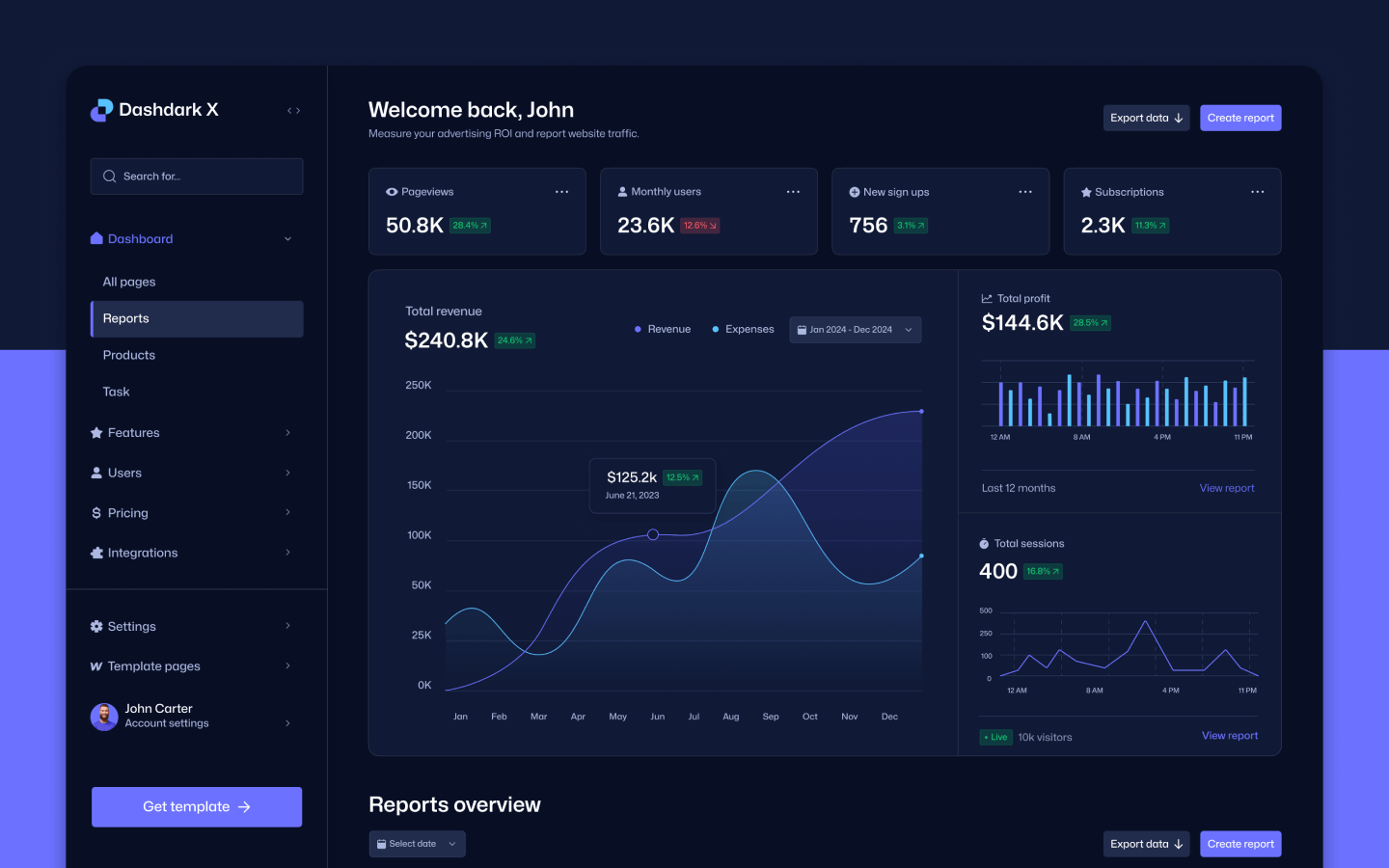Open View report under Last 12 months
Viewport: 1389px width, 868px height.
point(1226,488)
